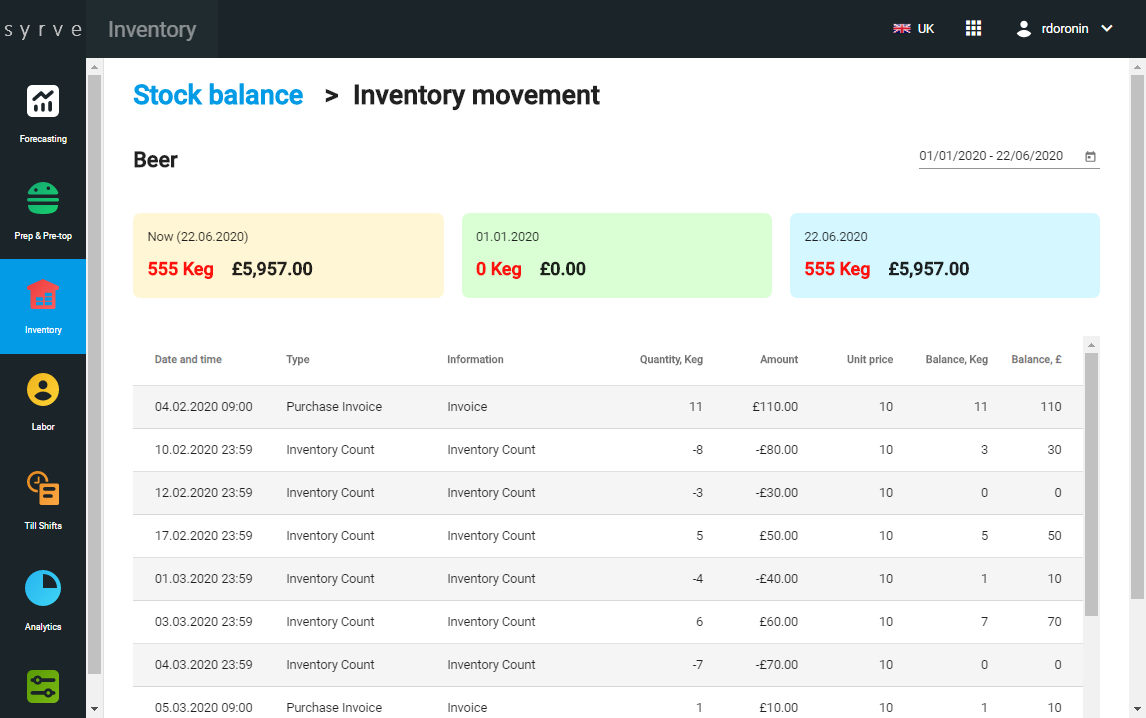
Task: Change language using the UK selector
Action: (913, 29)
